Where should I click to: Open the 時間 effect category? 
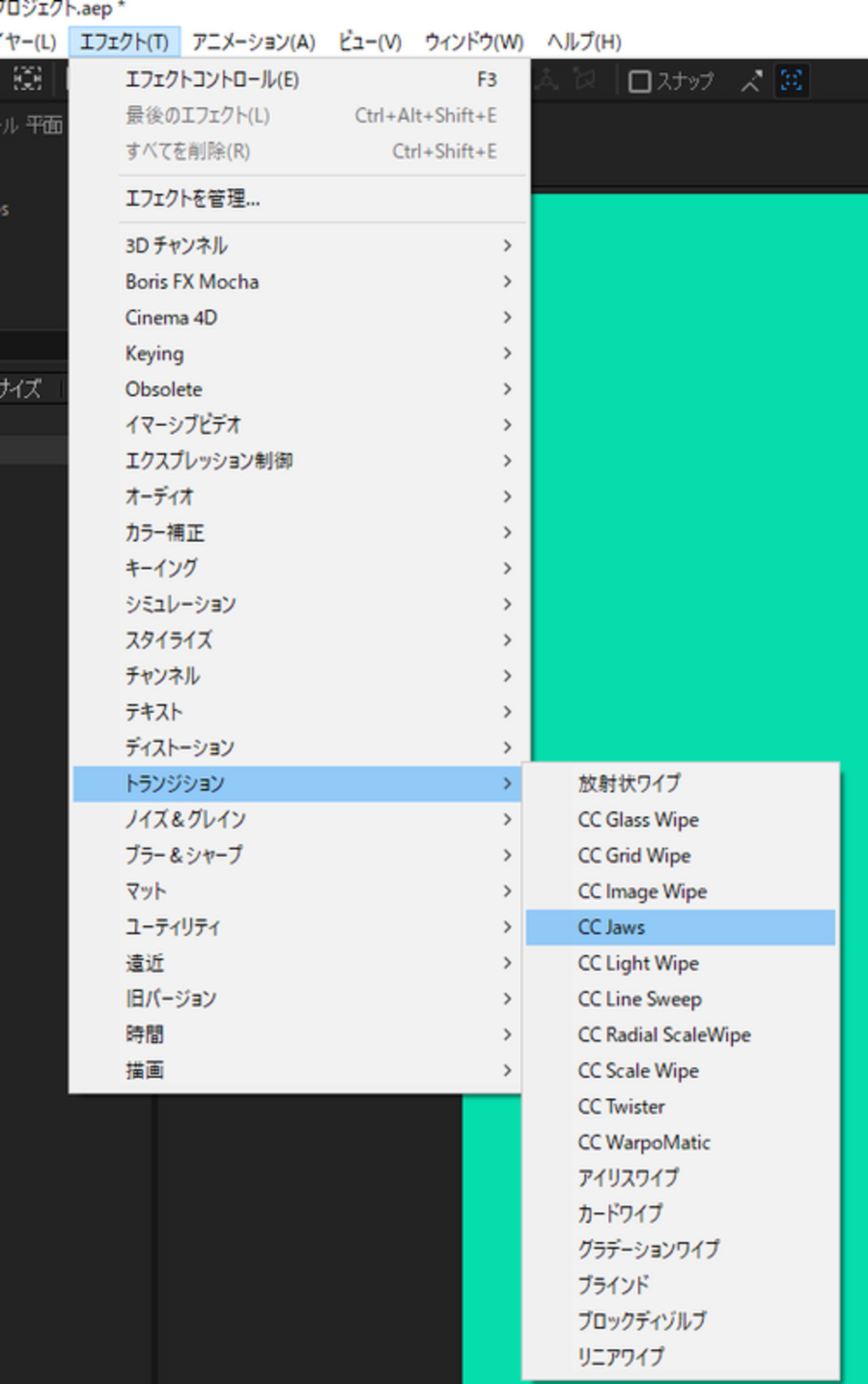(x=296, y=1035)
